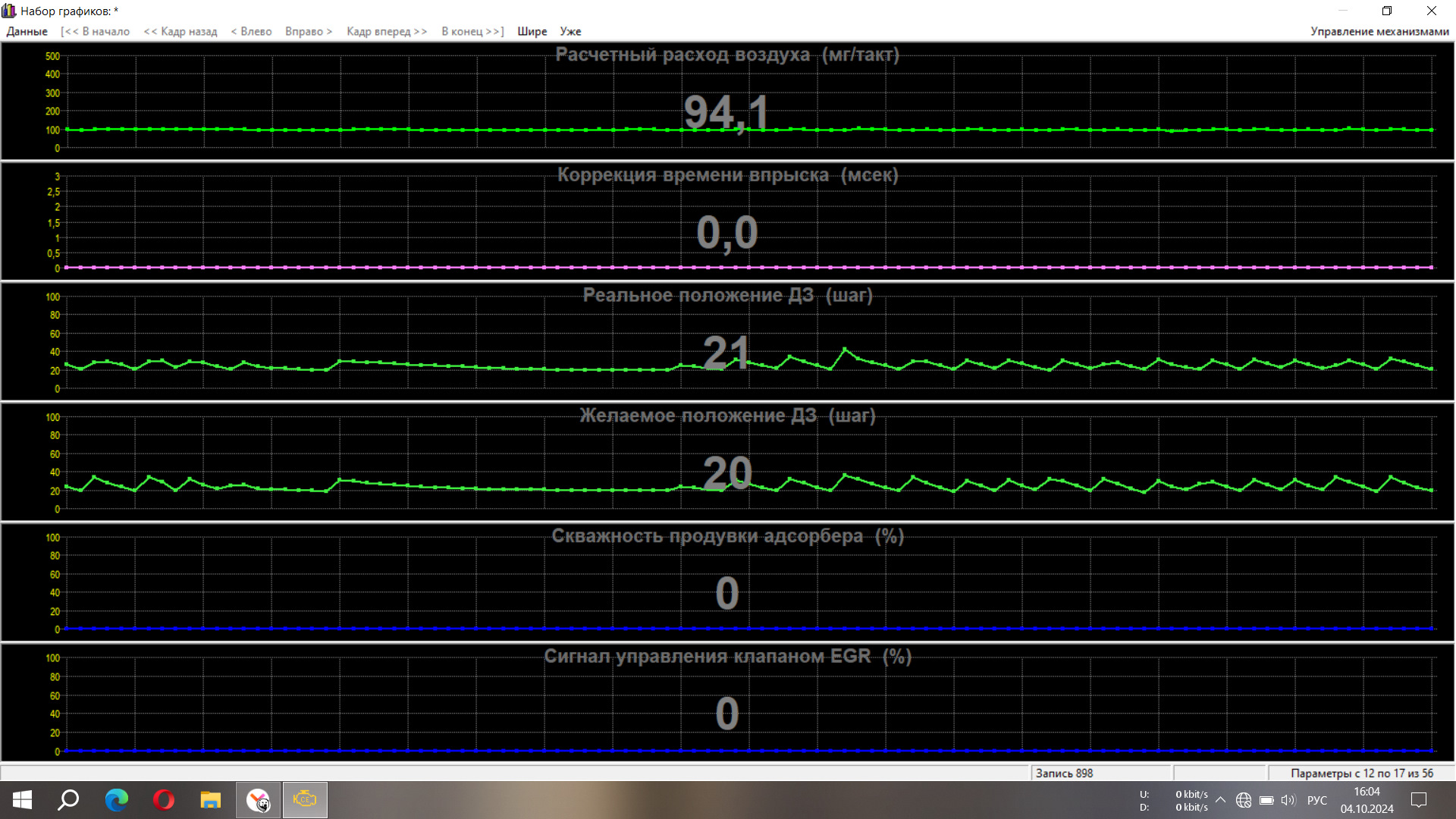Open Windows Start menu
1456x819 pixels.
coord(22,800)
